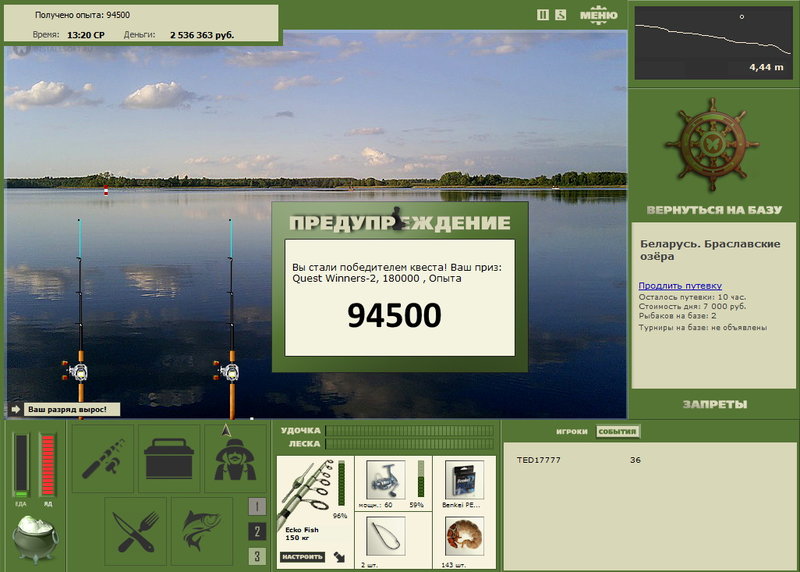Select rod slot number 3

pos(257,556)
